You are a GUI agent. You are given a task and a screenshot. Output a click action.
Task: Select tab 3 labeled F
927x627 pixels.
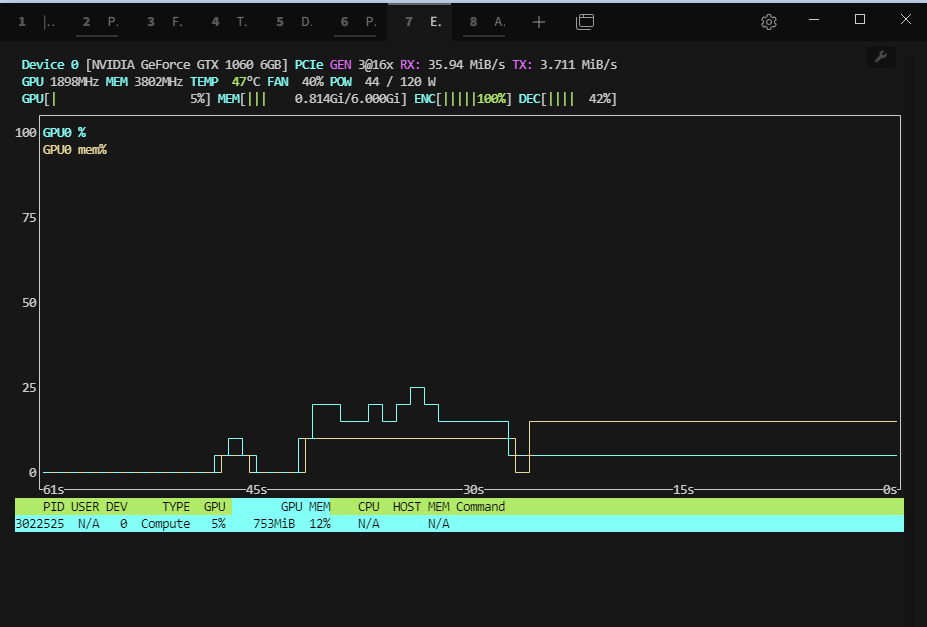164,21
